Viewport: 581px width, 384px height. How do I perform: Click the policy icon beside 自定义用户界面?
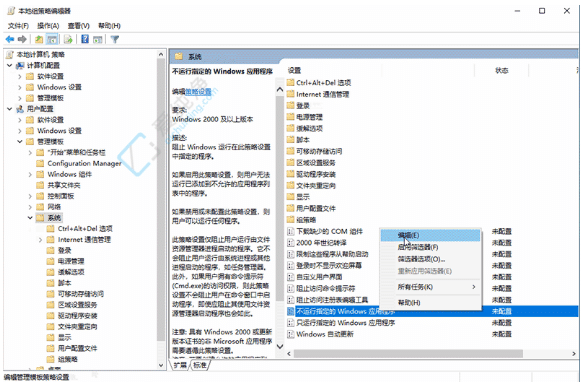[x=291, y=277]
